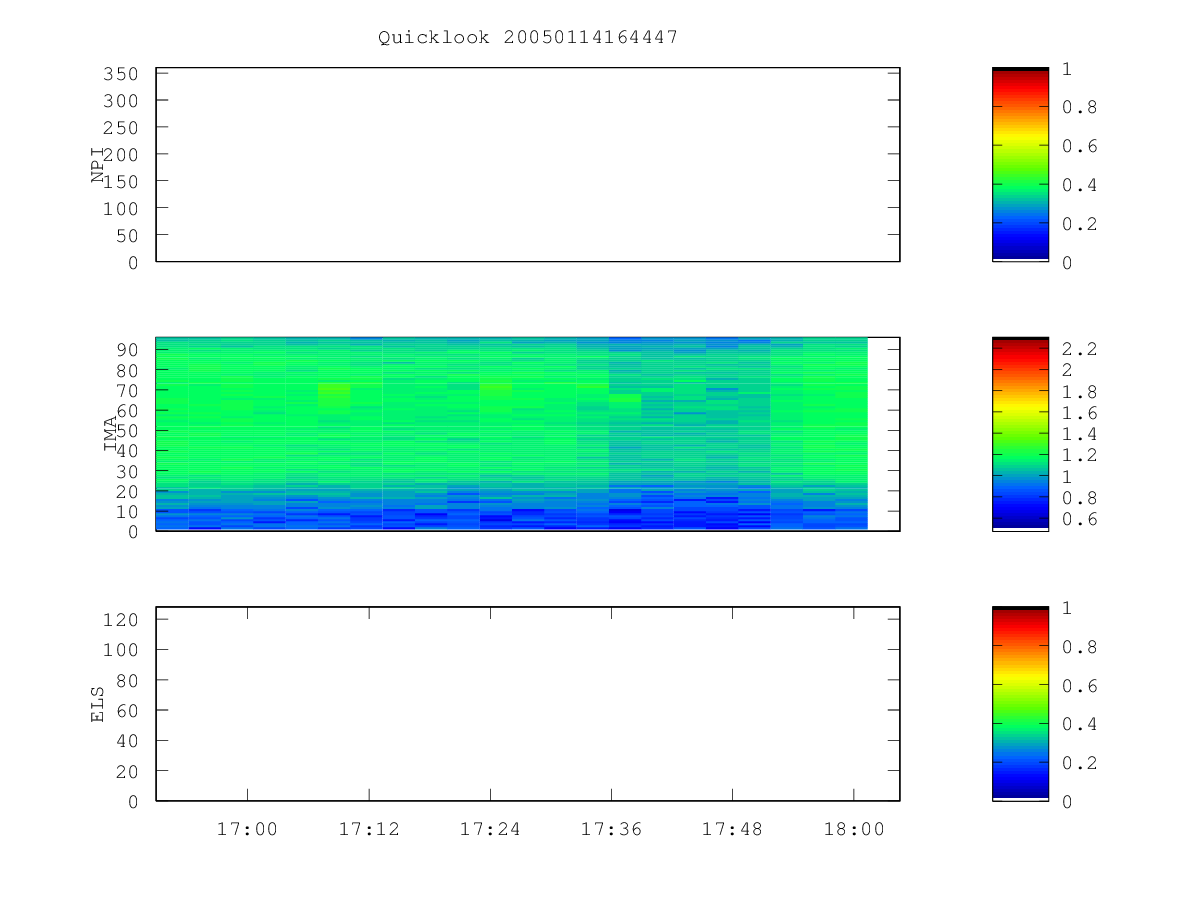
Task: Click the 17:48 time tick label
Action: click(x=732, y=829)
